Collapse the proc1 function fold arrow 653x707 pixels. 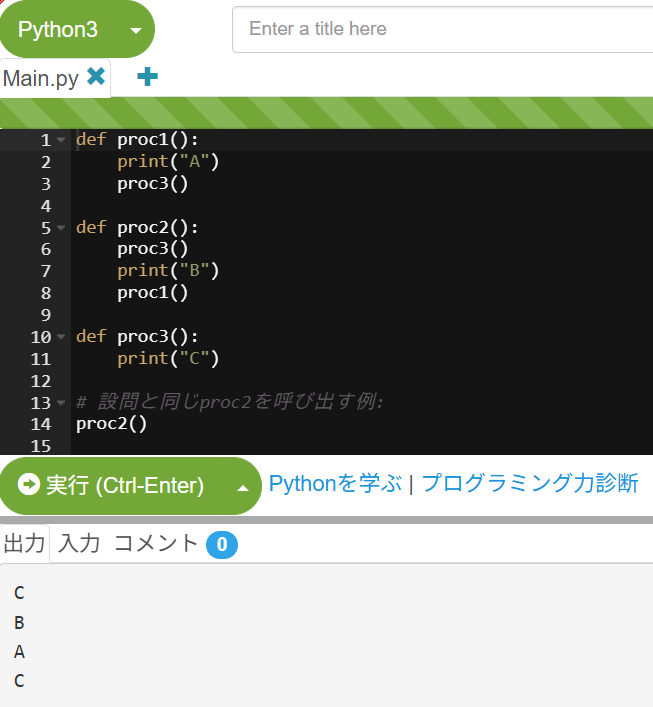tap(61, 140)
